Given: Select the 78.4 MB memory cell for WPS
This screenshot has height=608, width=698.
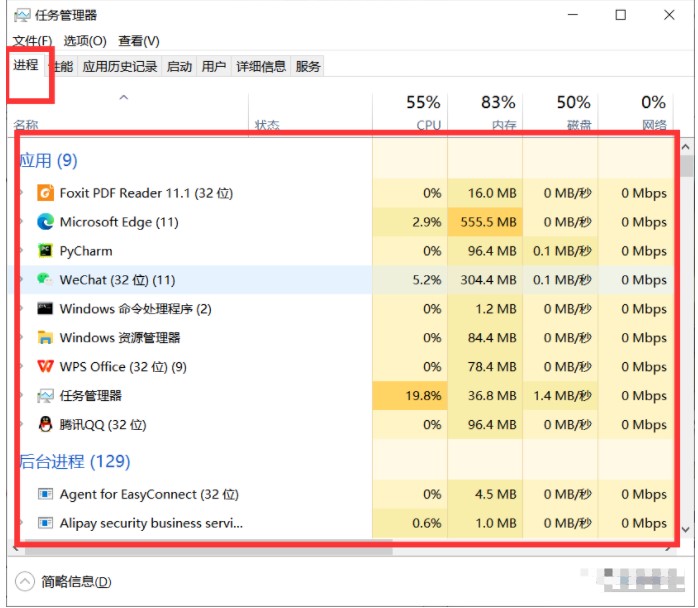Looking at the screenshot, I should coord(485,366).
